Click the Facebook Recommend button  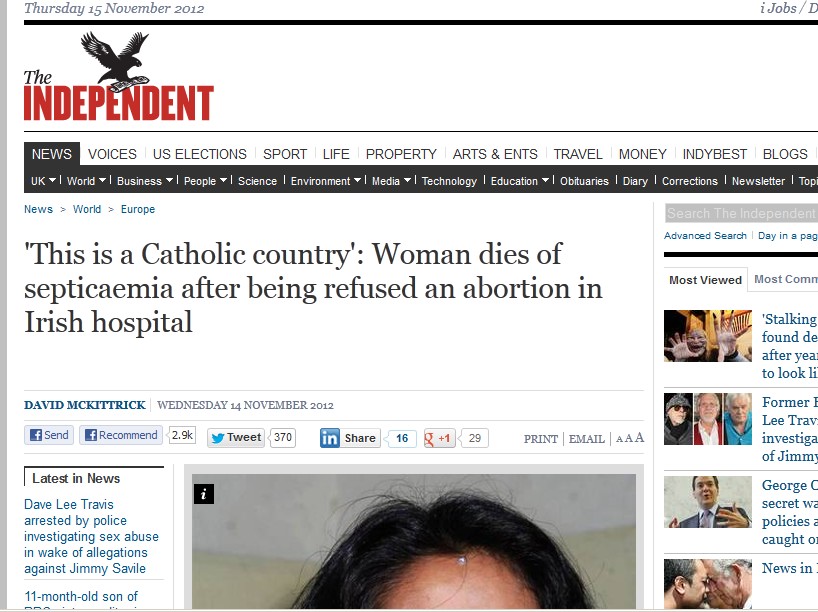[121, 435]
